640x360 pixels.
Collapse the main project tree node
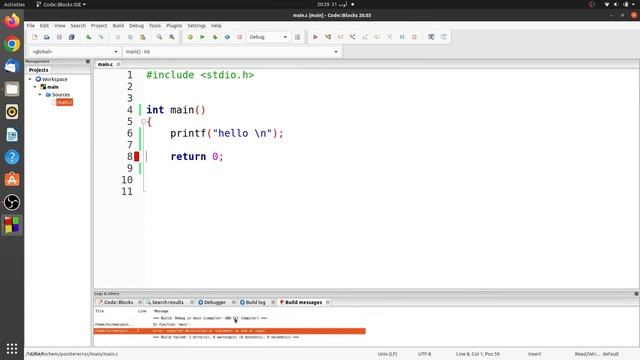(x=35, y=87)
